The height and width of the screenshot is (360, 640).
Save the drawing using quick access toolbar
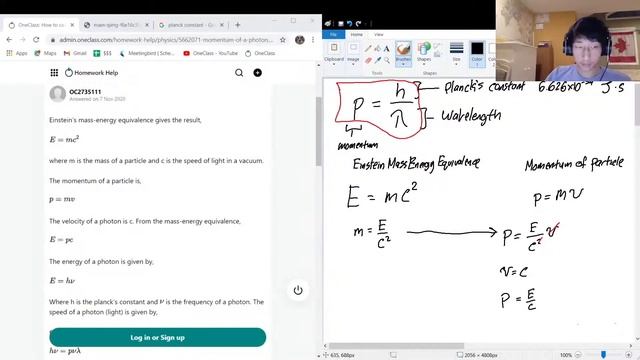(341, 24)
